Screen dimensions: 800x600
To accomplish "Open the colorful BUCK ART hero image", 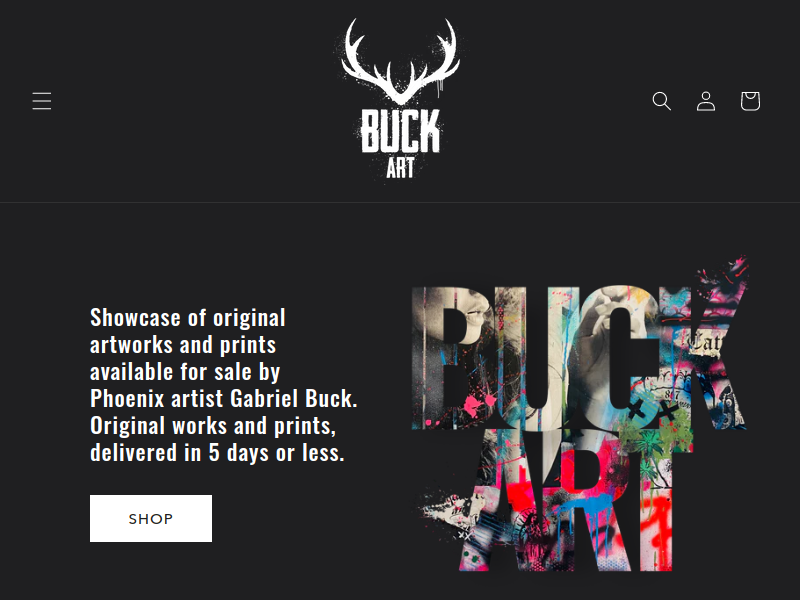I will [581, 413].
